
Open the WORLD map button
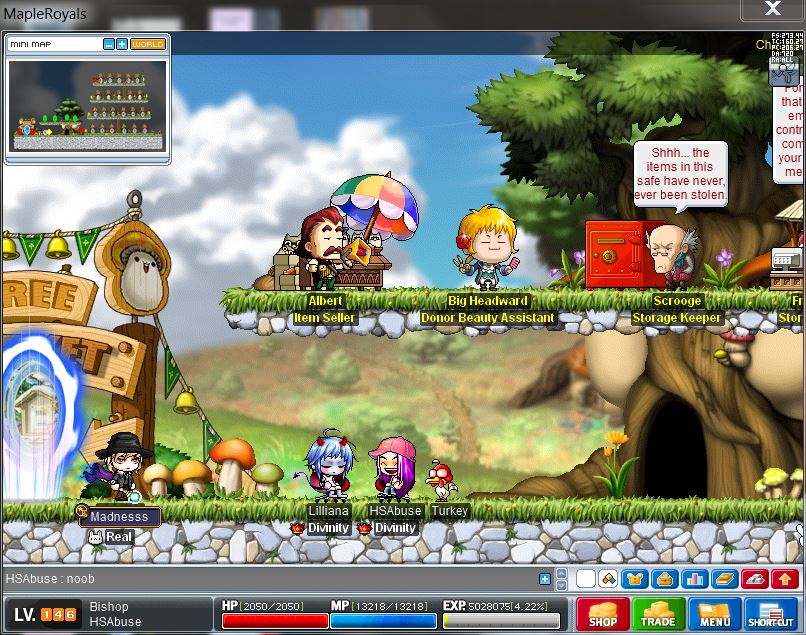pos(148,44)
